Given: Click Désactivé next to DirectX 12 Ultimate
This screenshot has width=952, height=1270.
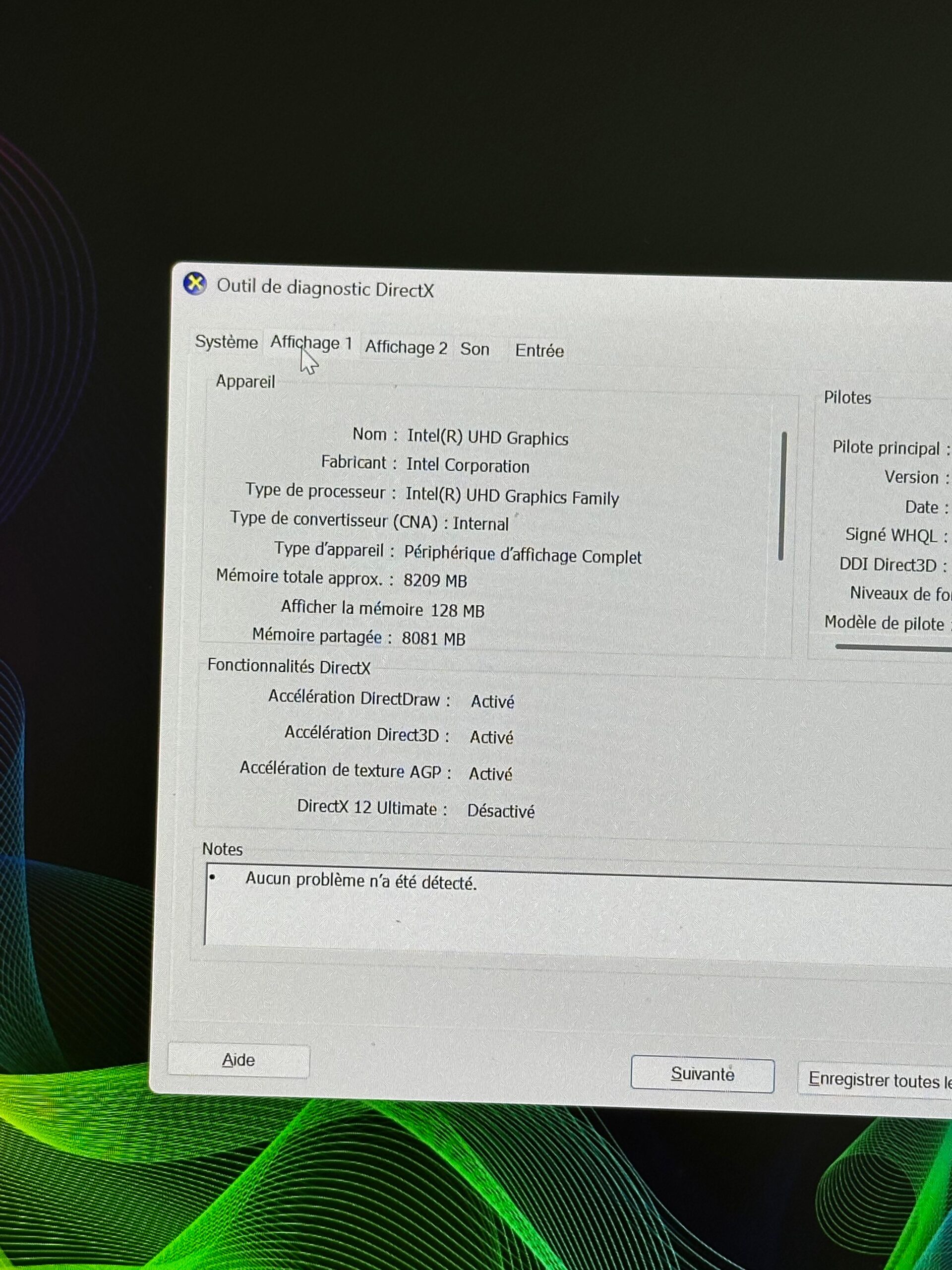Looking at the screenshot, I should 500,811.
